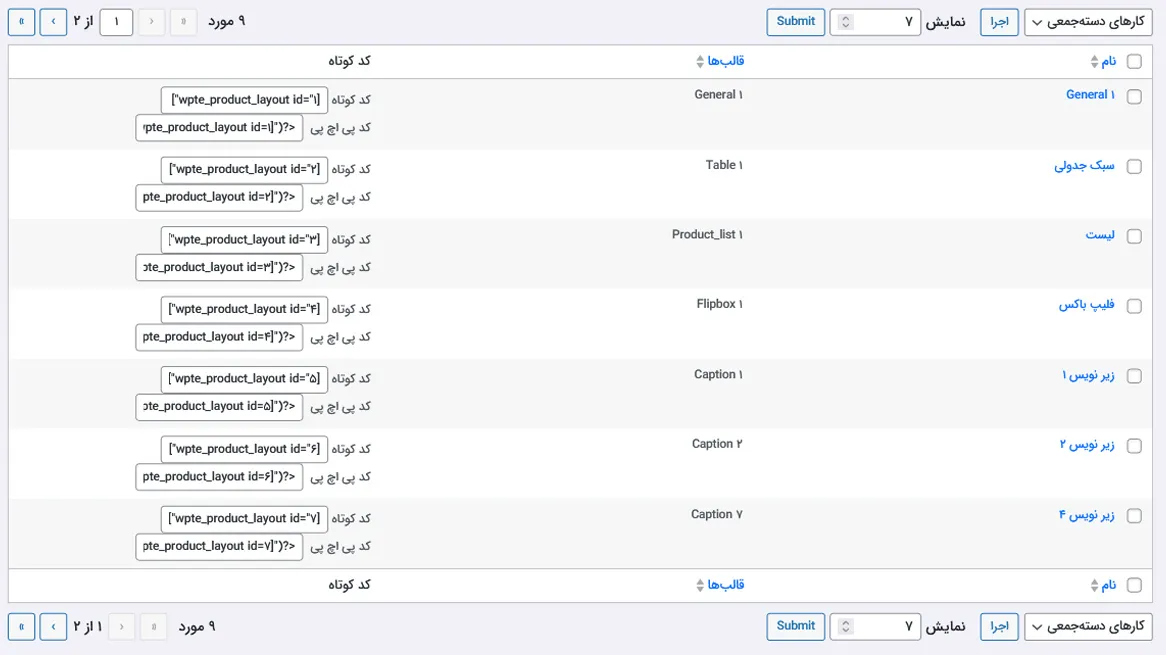Click sort arrows beside قالب‌ها in table header
1166x655 pixels.
tap(700, 62)
